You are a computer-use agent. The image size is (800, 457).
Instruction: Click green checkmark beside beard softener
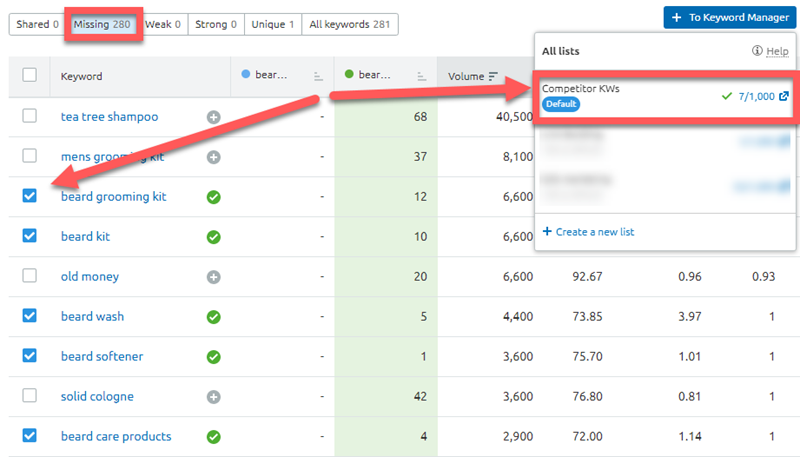point(213,357)
